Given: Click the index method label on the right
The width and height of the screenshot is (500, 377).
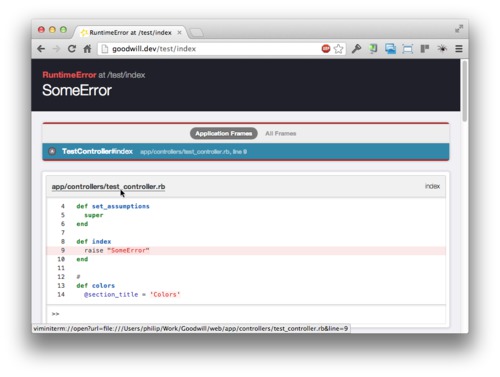Looking at the screenshot, I should point(432,186).
